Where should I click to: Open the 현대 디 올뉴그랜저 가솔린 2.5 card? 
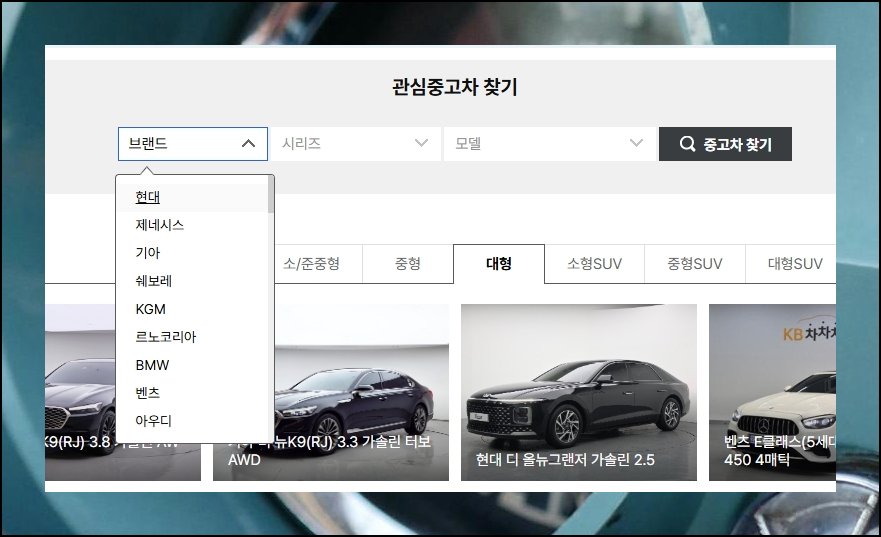click(x=579, y=393)
